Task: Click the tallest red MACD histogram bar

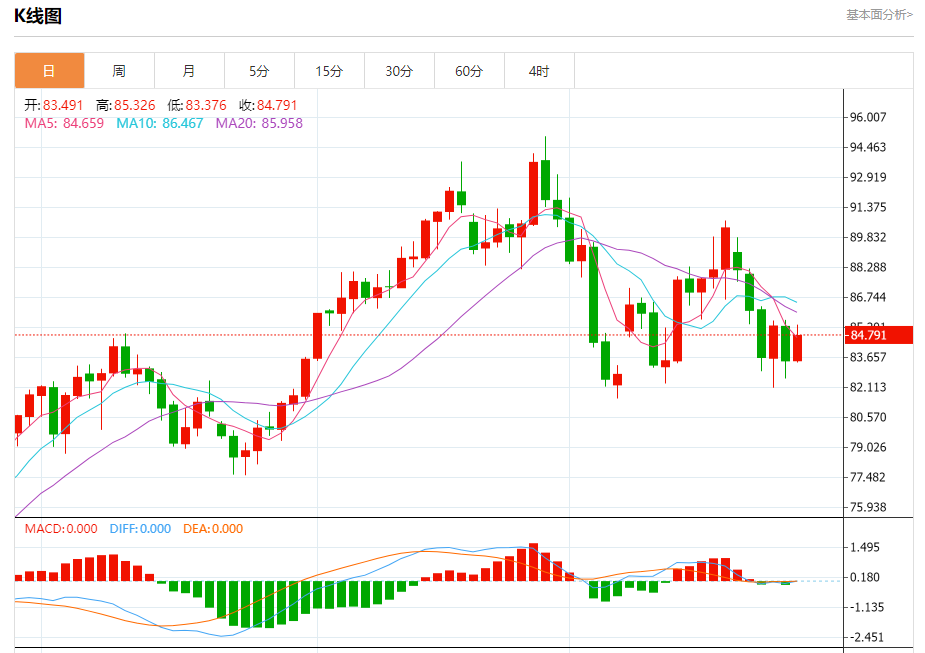Action: [x=533, y=562]
